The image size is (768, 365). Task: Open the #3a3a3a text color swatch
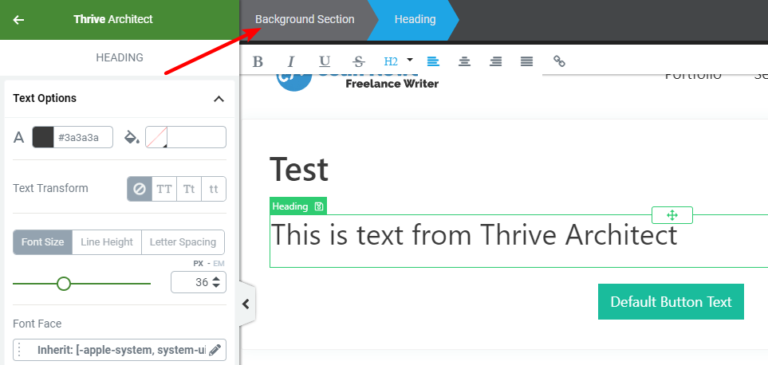43,137
